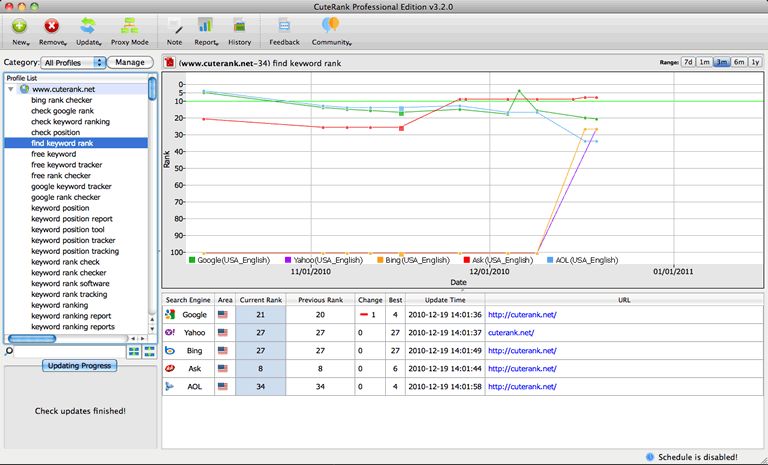
Task: Click the Ask search engine icon in table
Action: [x=169, y=368]
